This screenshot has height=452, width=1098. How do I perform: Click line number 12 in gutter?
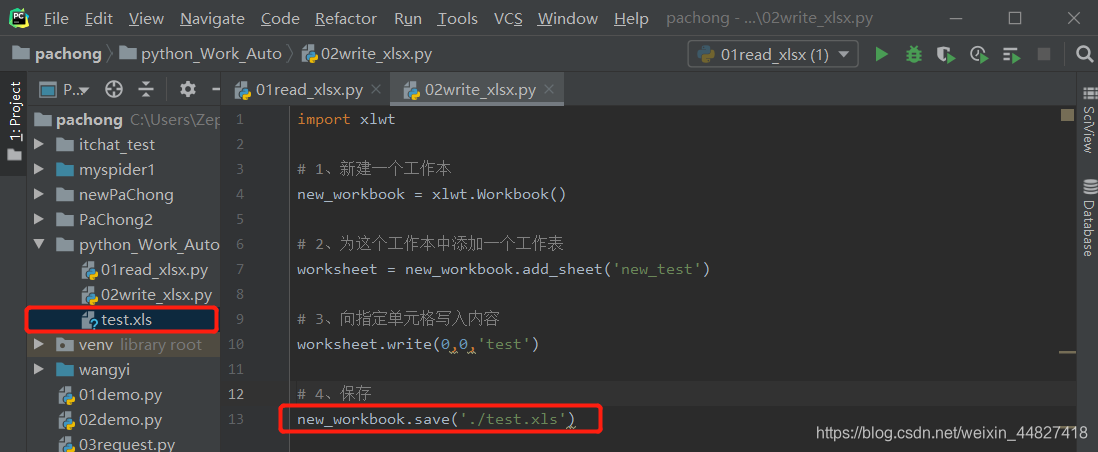(x=237, y=394)
